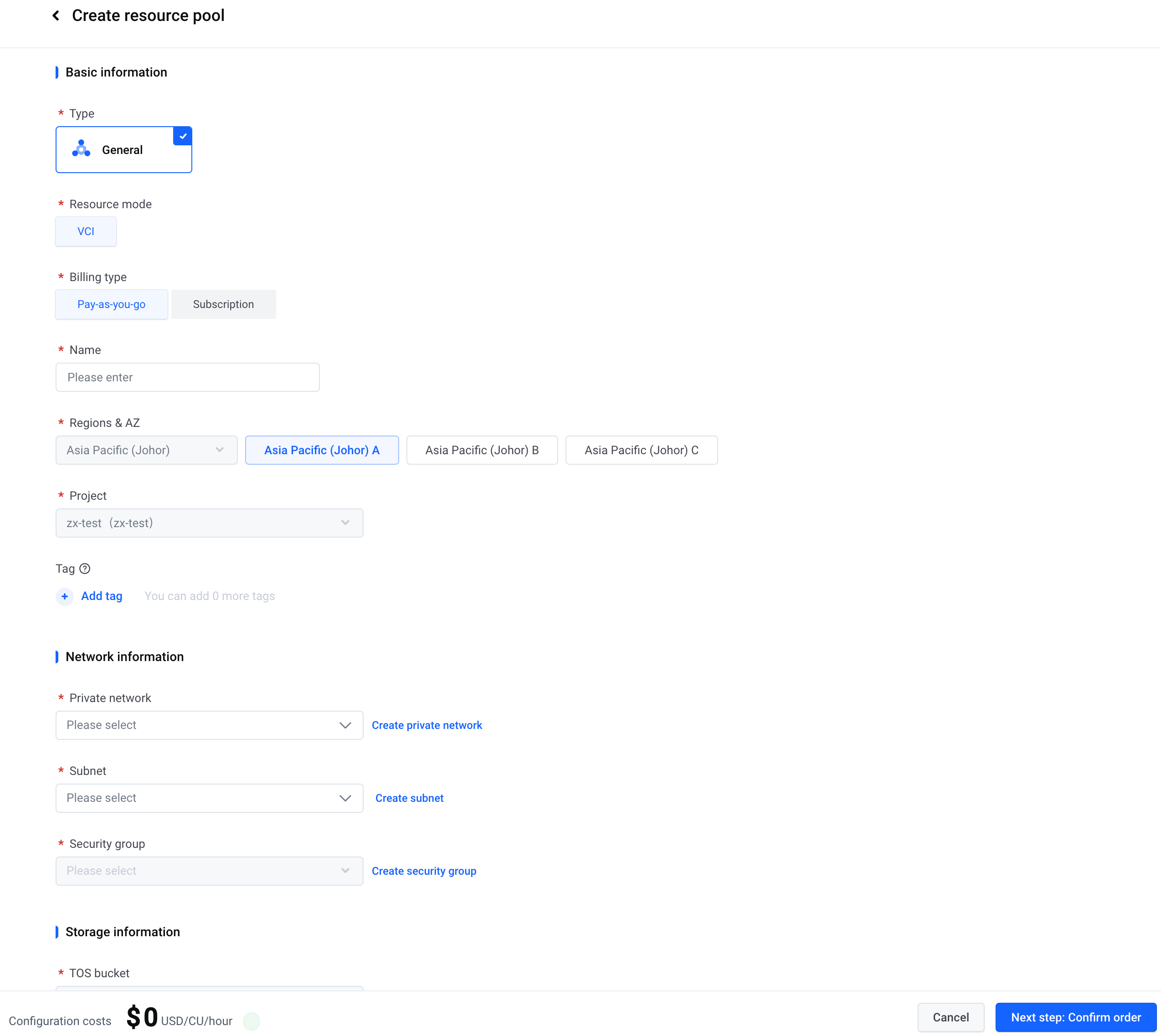Choose Asia Pacific (Johor) B zone
The width and height of the screenshot is (1161, 1036).
482,450
